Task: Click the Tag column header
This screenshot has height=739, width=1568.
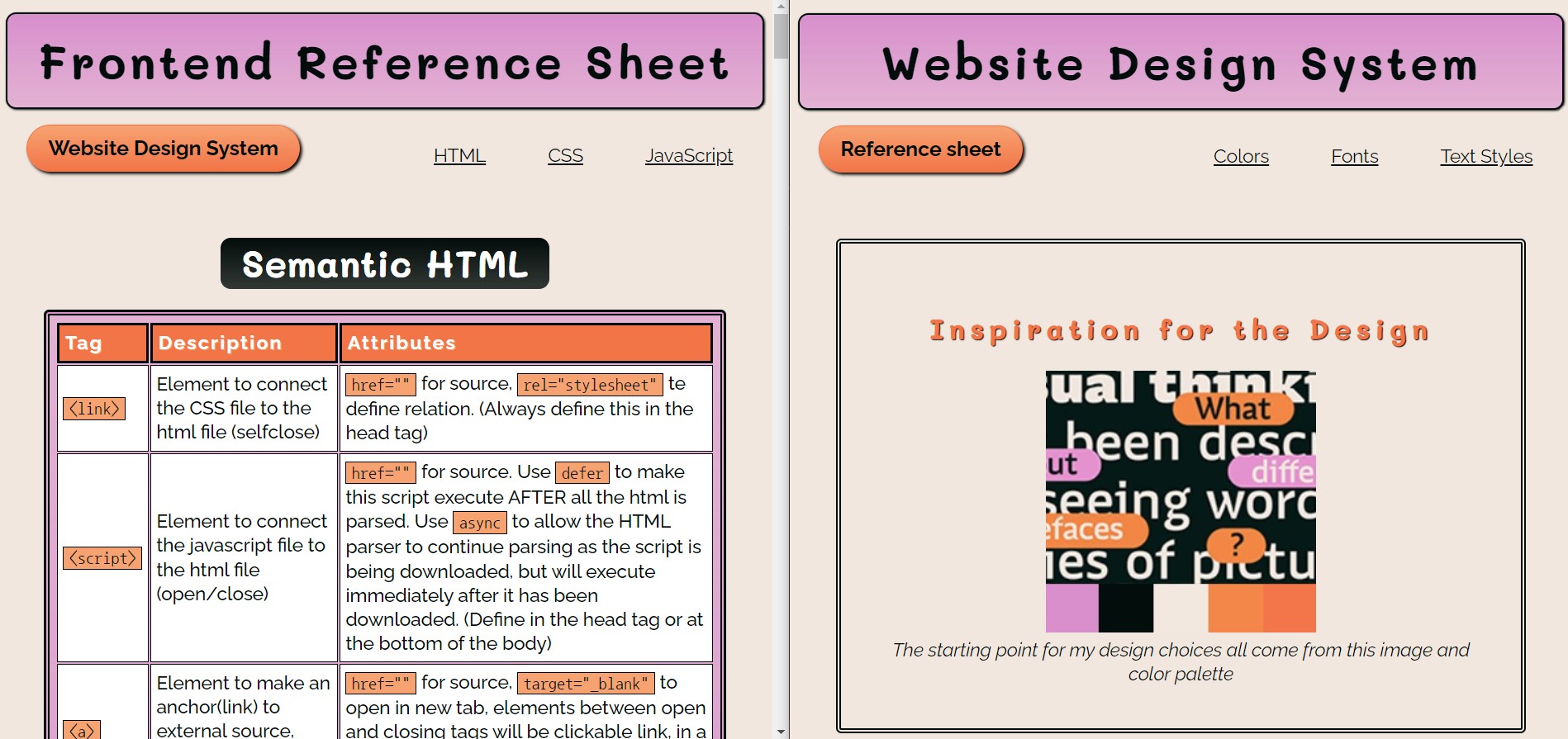Action: click(102, 343)
